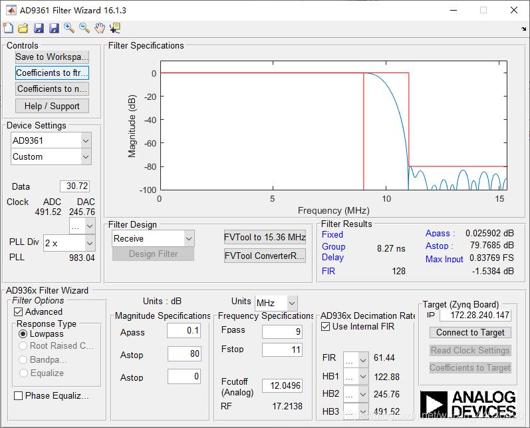530x428 pixels.
Task: Enable the Phase Equalization checkbox
Action: click(x=18, y=396)
